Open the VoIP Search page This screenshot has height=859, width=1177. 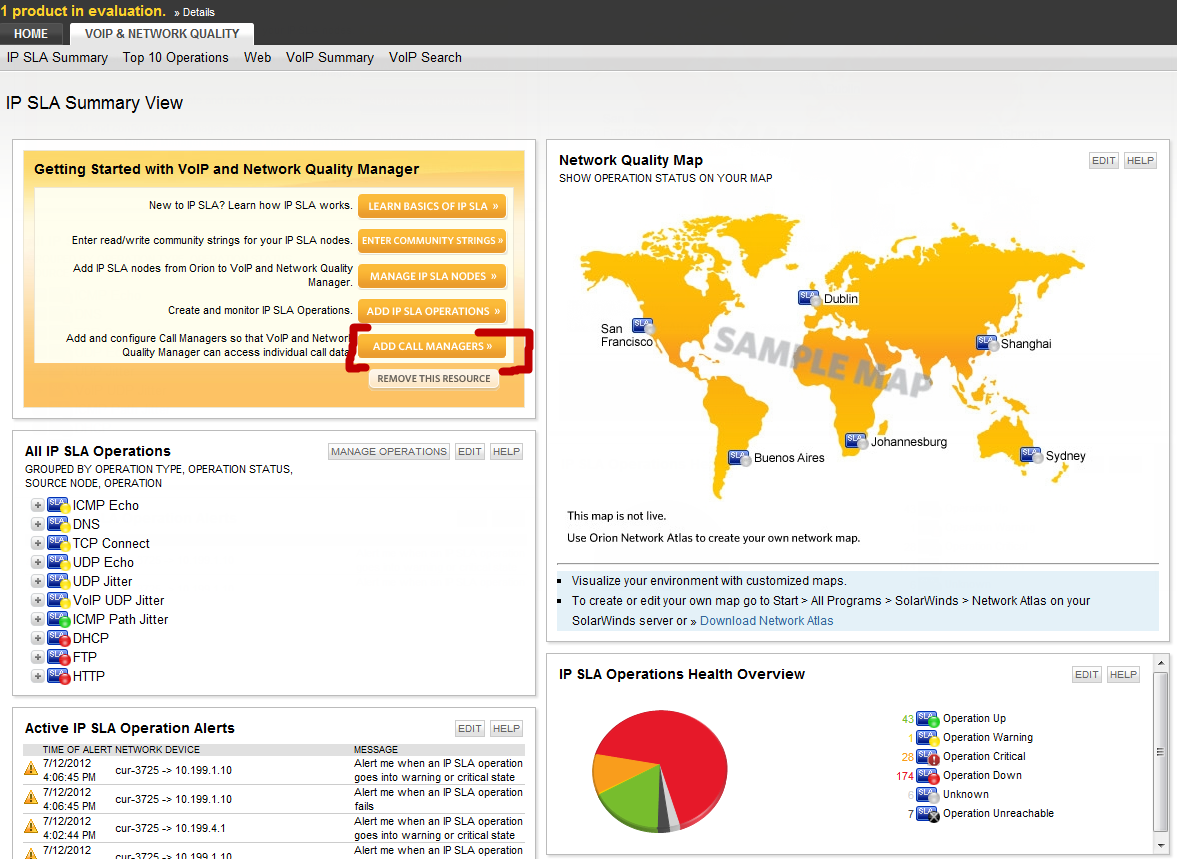tap(425, 58)
